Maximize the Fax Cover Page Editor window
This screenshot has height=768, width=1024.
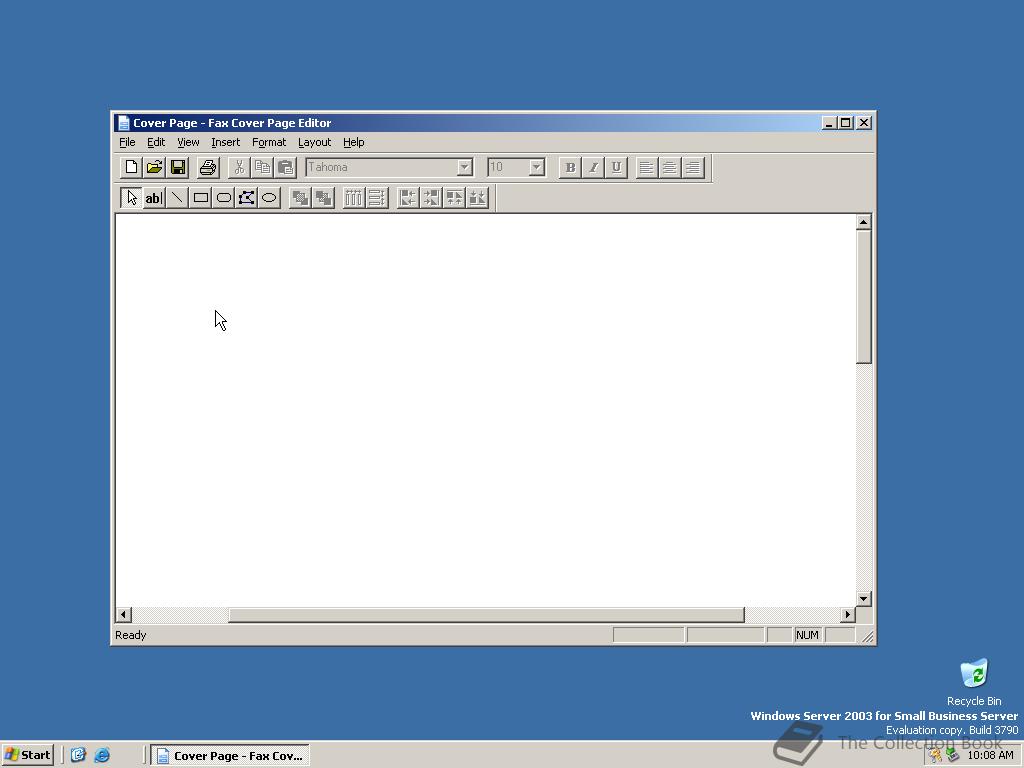[x=846, y=123]
